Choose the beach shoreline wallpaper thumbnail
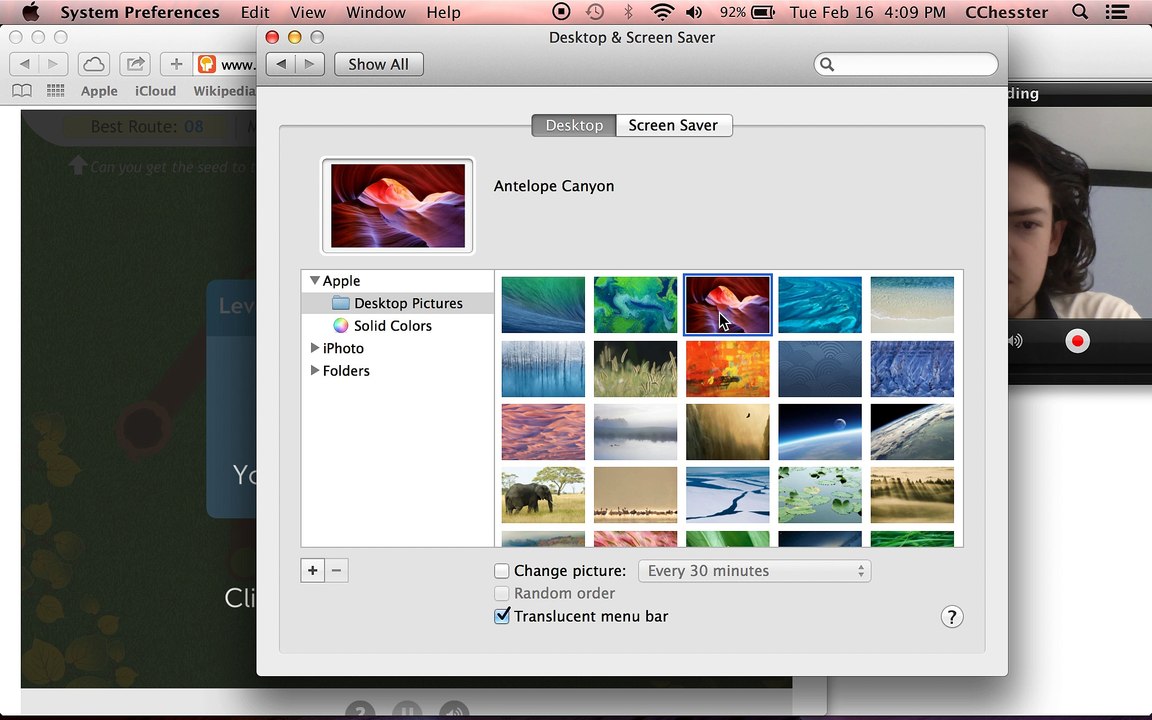This screenshot has height=720, width=1152. coord(912,305)
